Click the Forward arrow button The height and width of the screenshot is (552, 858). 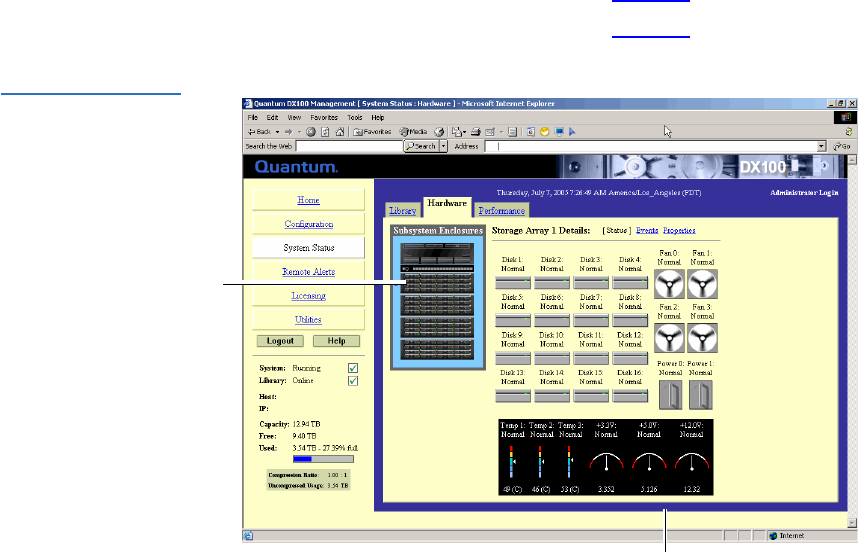coord(288,132)
